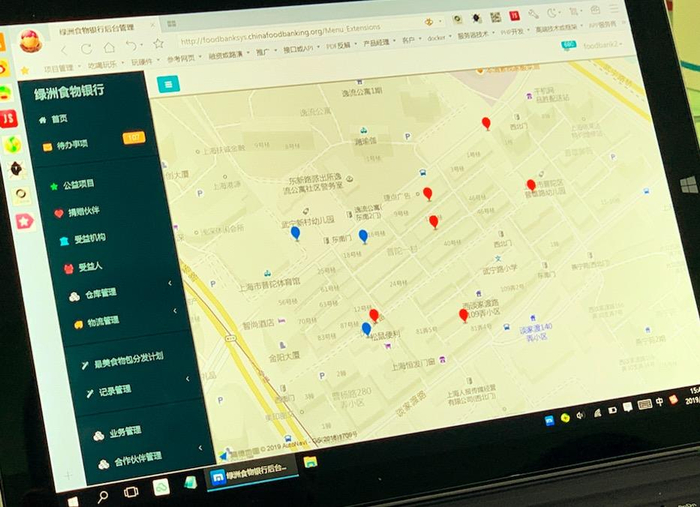
Task: Open the foodbank2 user dropdown
Action: 603,44
